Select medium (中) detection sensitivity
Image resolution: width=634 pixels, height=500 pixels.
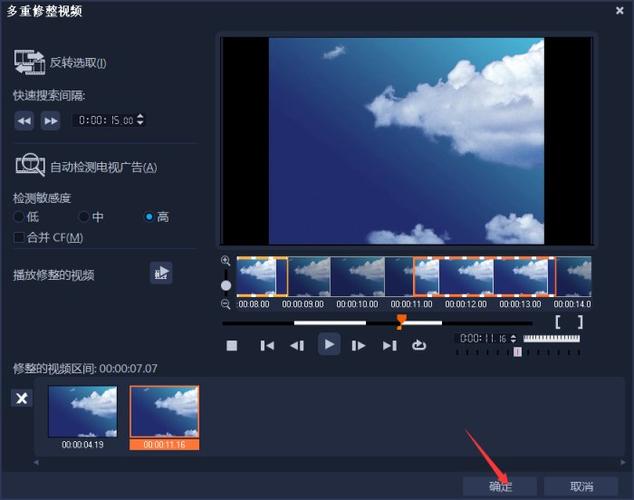(x=83, y=217)
